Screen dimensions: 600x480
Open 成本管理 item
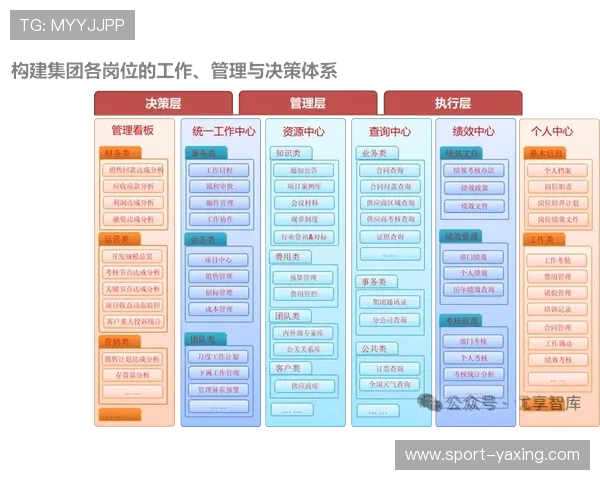(x=218, y=309)
